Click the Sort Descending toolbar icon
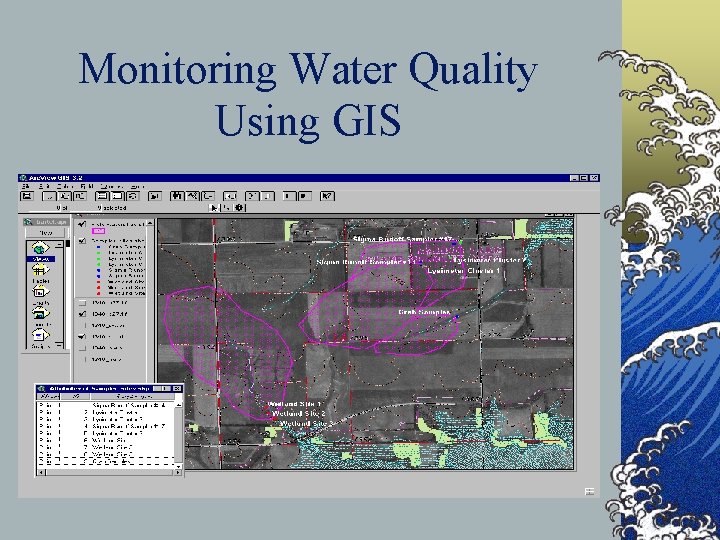 coord(304,196)
